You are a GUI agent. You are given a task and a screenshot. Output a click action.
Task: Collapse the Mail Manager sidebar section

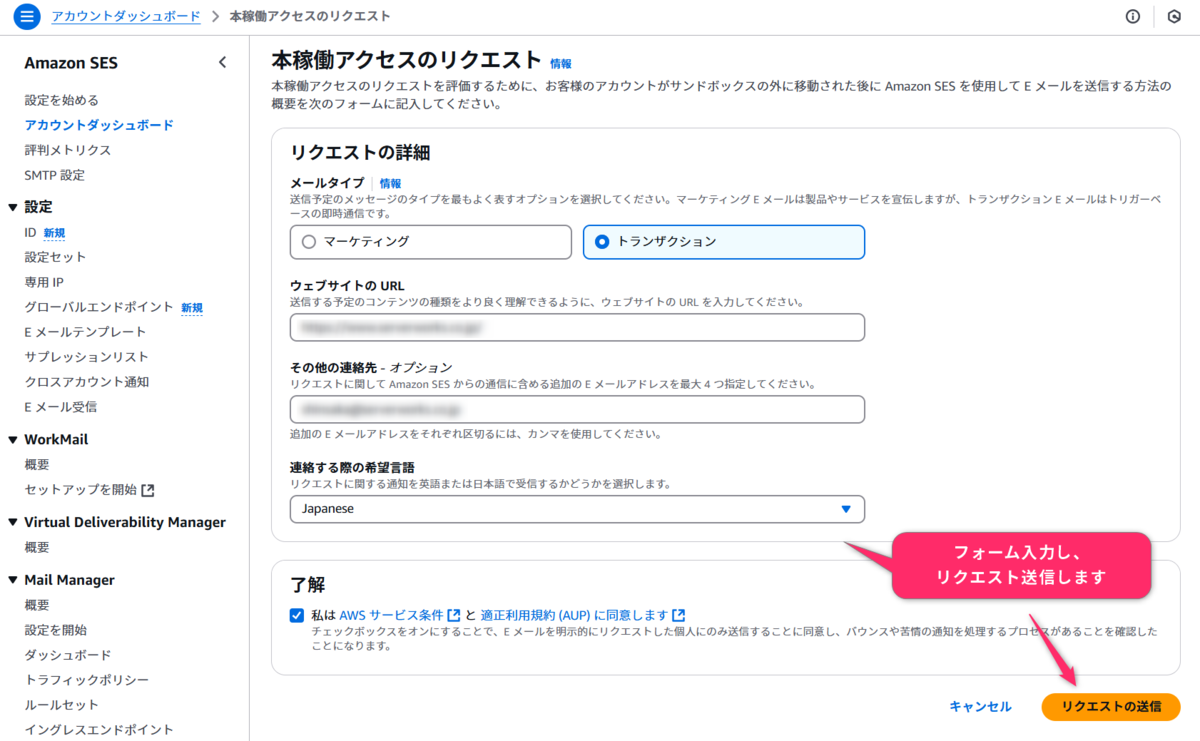13,580
